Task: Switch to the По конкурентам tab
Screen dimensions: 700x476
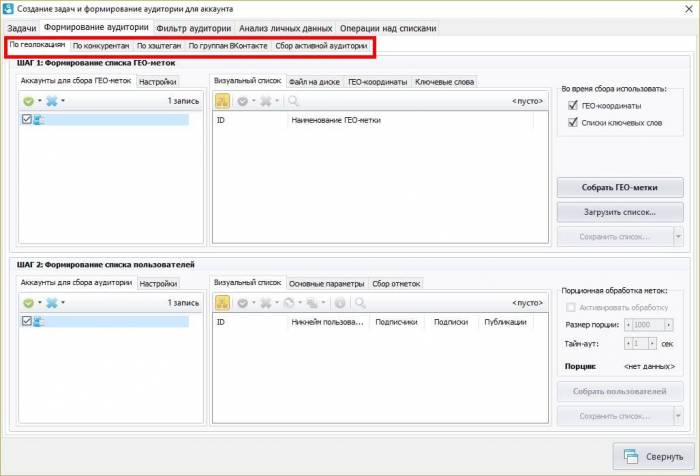Action: pos(101,46)
